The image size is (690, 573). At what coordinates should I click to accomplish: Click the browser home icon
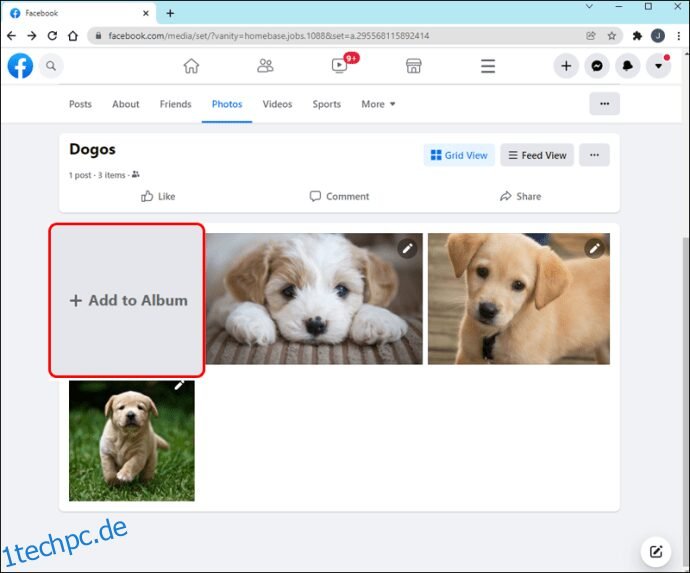point(73,36)
